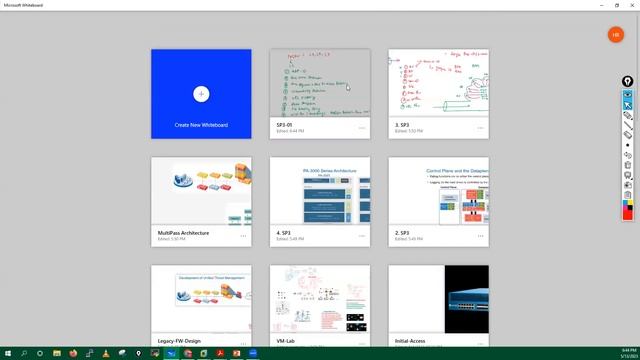
Task: Open more options for 2. SP3 board
Action: [480, 236]
